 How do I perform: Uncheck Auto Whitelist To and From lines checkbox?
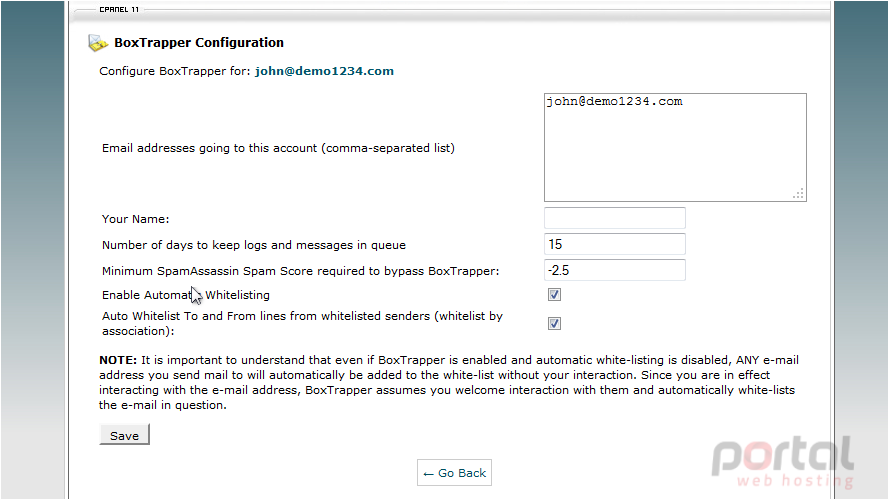pyautogui.click(x=554, y=324)
